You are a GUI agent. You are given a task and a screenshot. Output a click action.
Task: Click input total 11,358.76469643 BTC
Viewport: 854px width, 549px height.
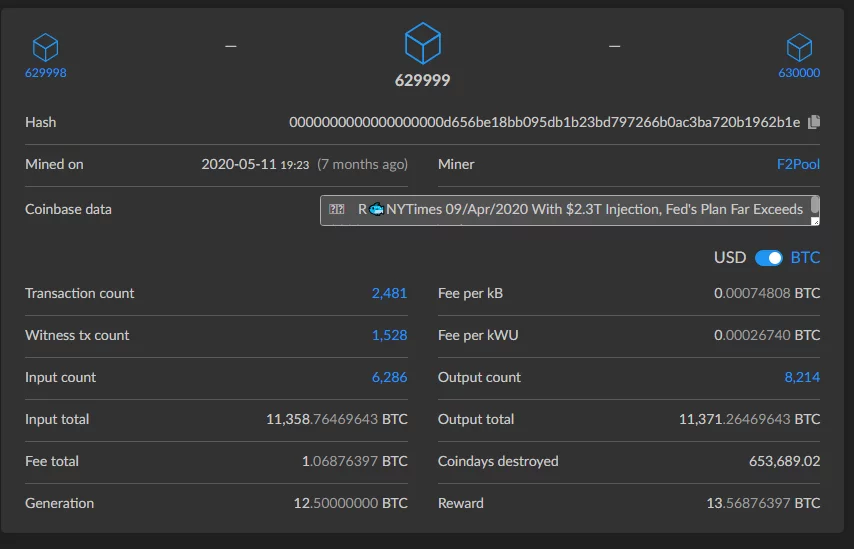click(337, 419)
